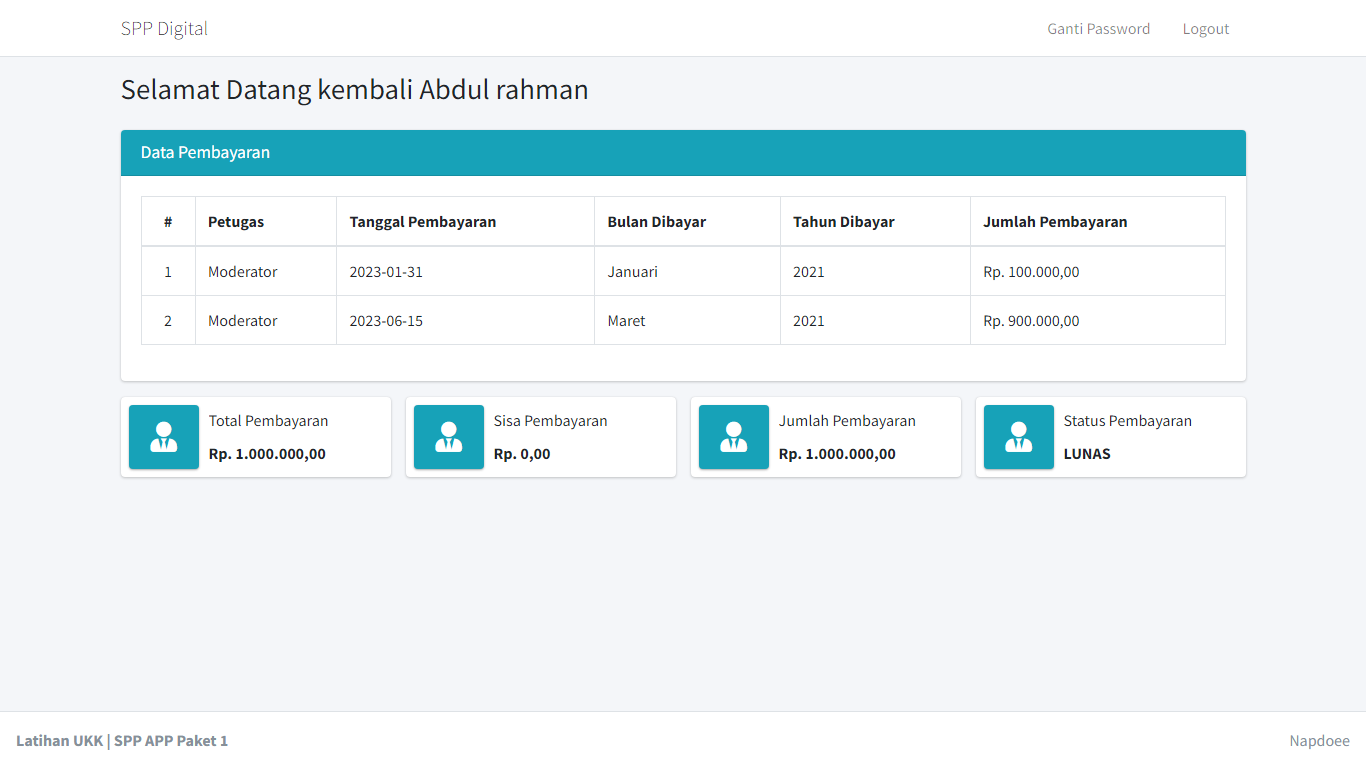Screen dimensions: 1366x768
Task: Click the LUNAS status text
Action: 1087,454
